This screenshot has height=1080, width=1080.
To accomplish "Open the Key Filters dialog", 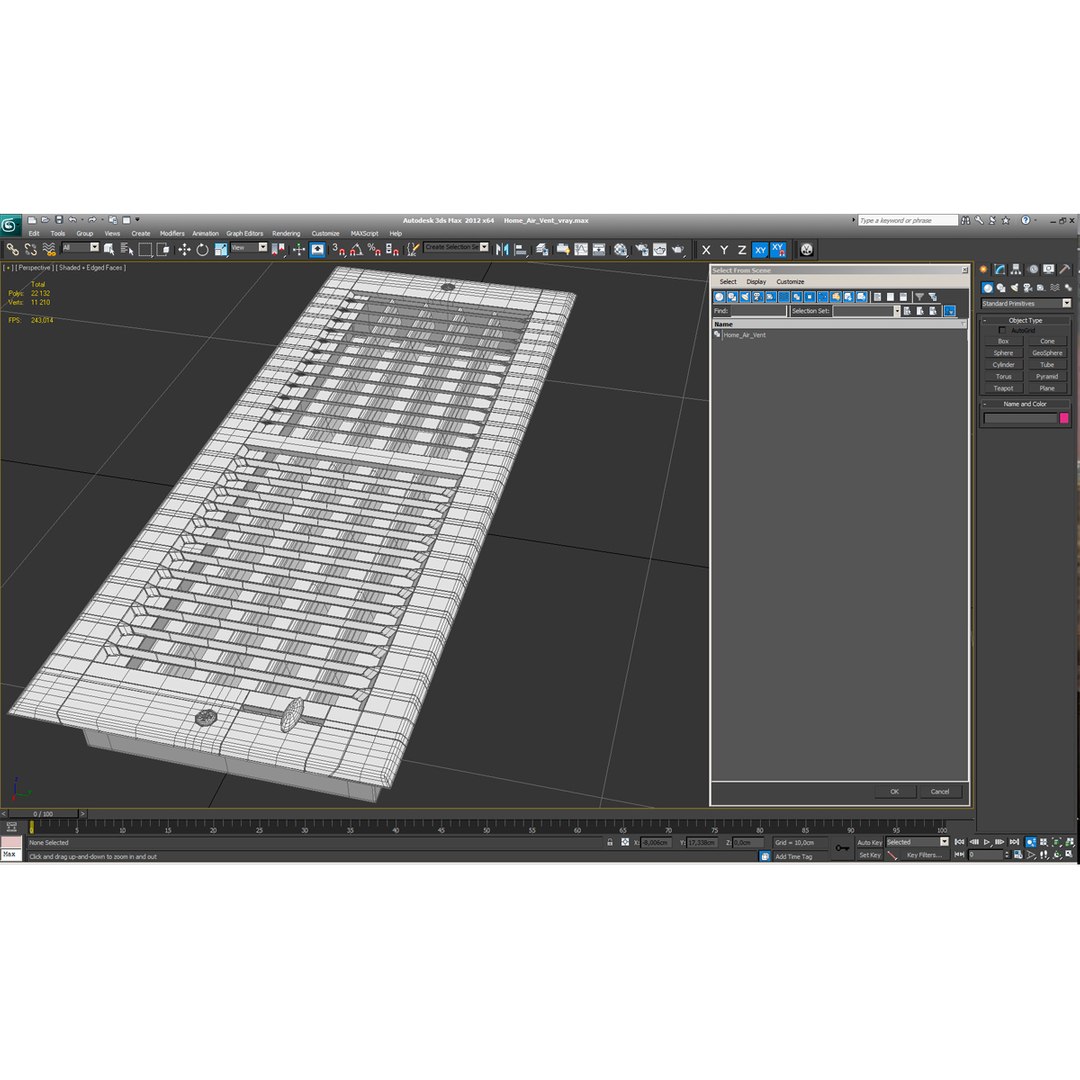I will coord(924,855).
